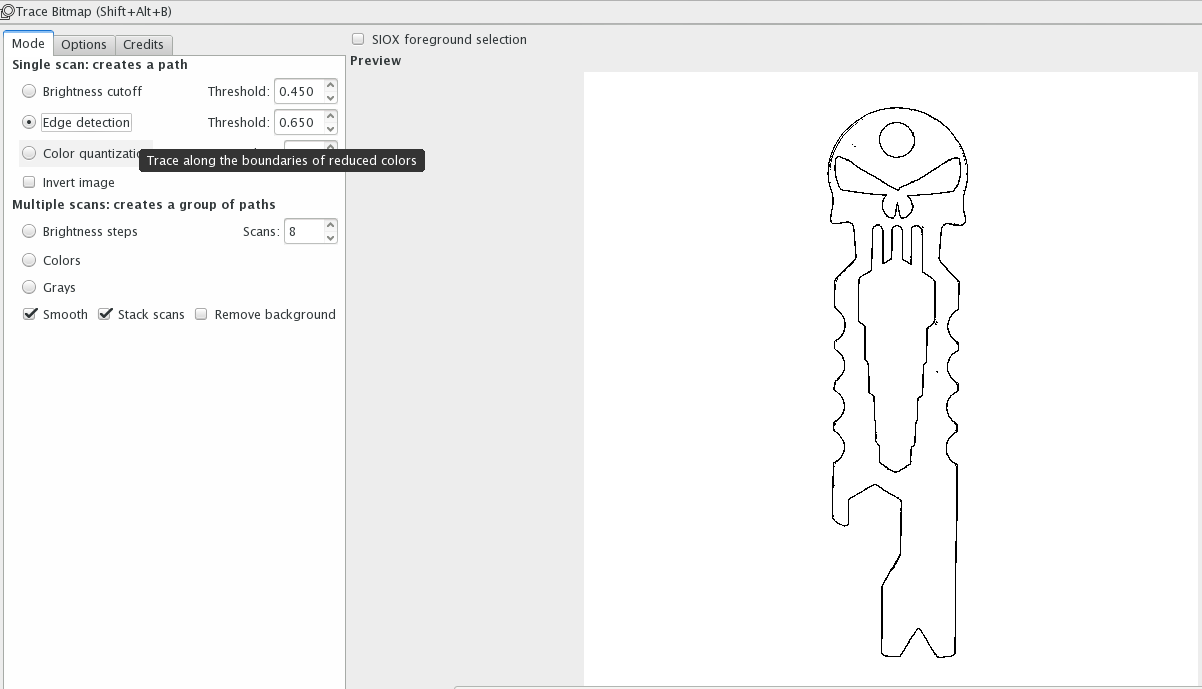Select Brightness steps radio button
Viewport: 1202px width, 689px height.
[29, 231]
